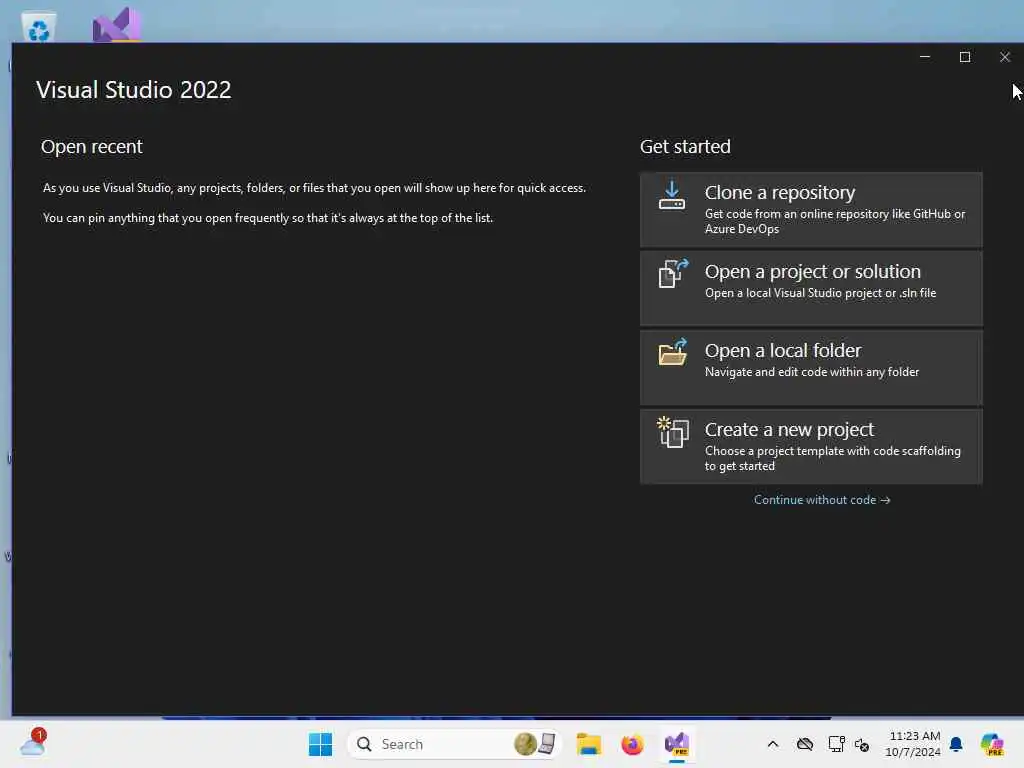Choose Open a local folder title
The image size is (1024, 768).
tap(782, 351)
